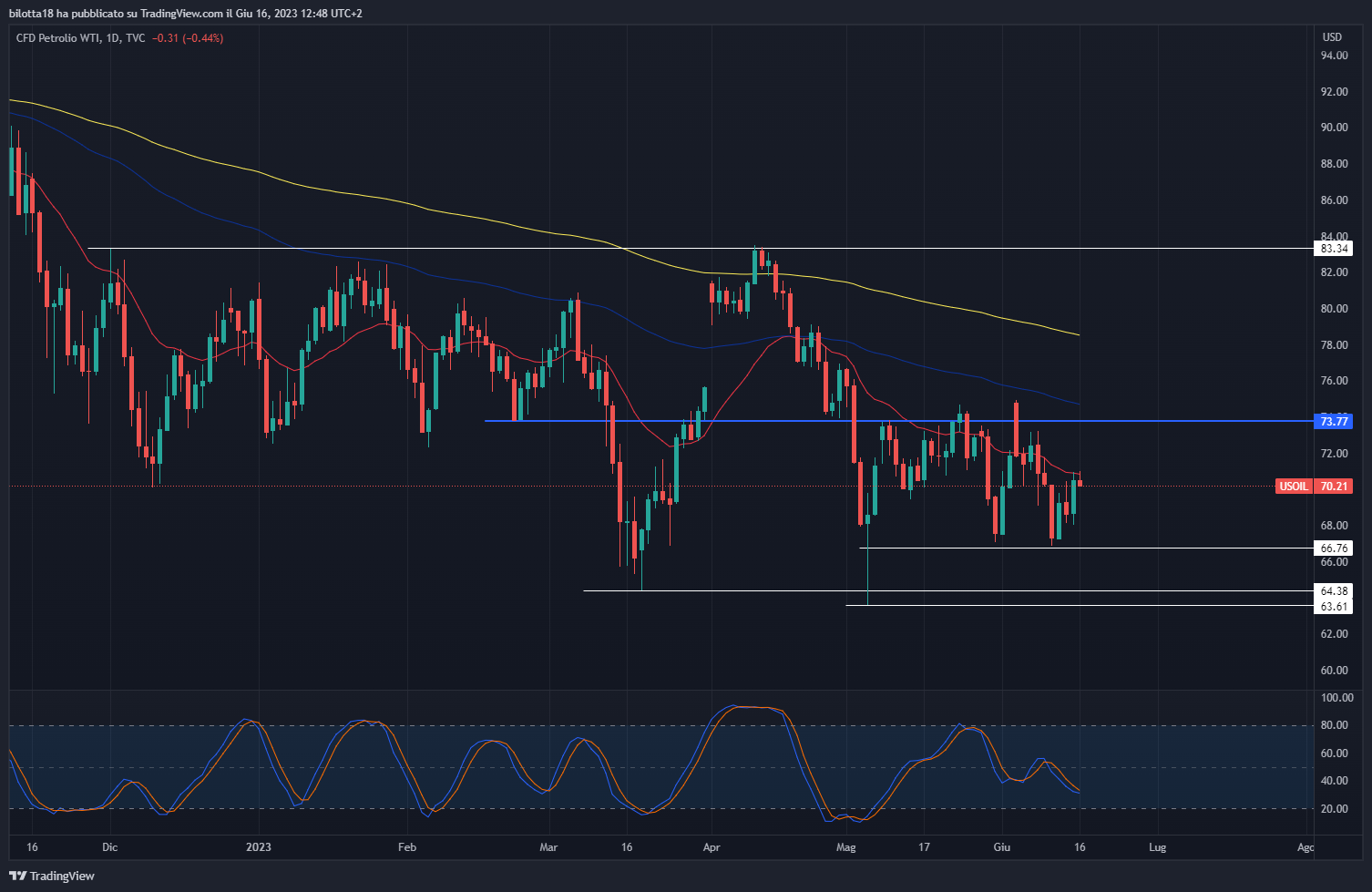This screenshot has height=892, width=1372.
Task: Click the 40.00 oscillator scale label
Action: coord(1335,781)
